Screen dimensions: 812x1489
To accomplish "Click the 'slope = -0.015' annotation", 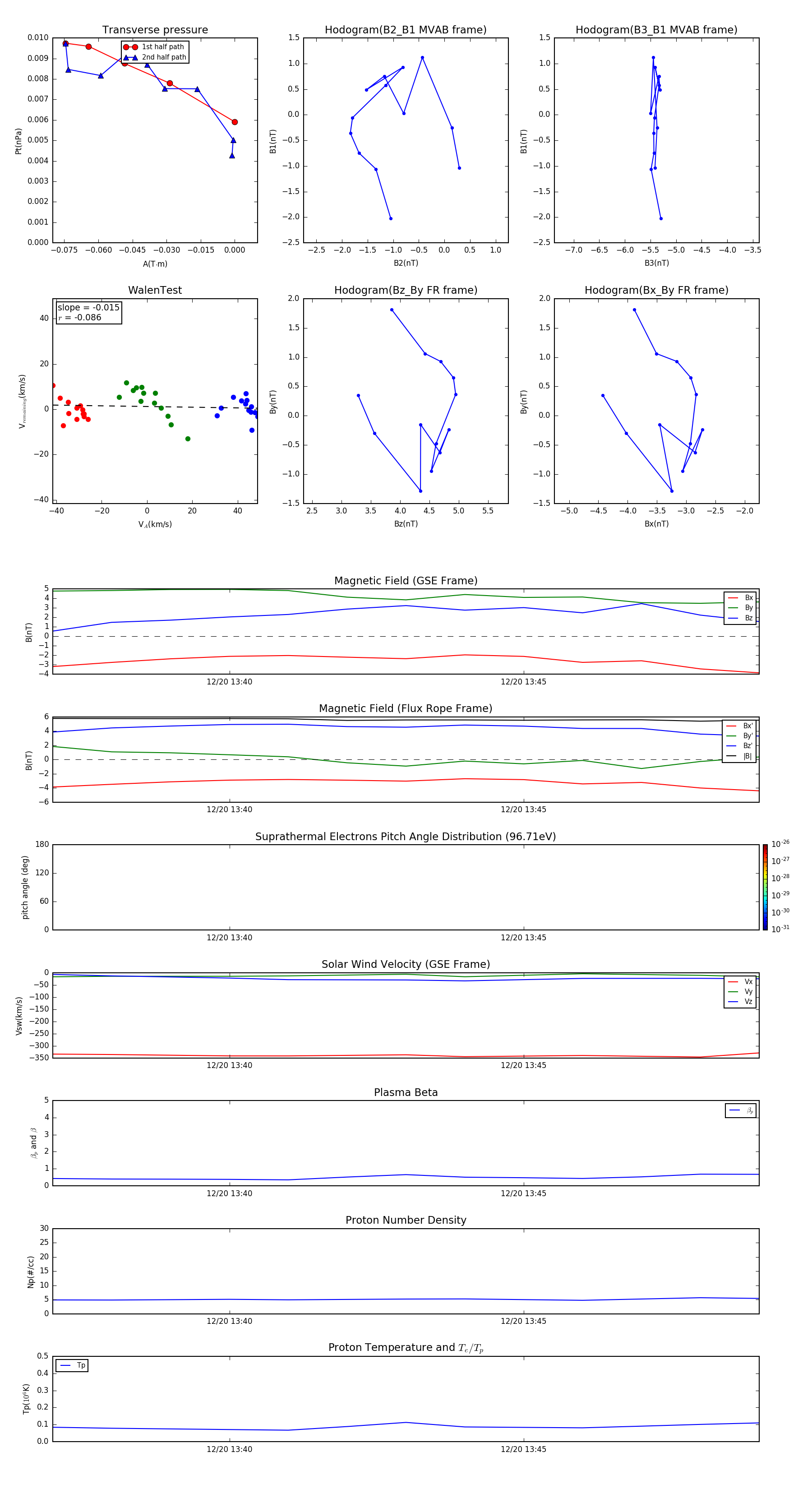I will click(88, 308).
